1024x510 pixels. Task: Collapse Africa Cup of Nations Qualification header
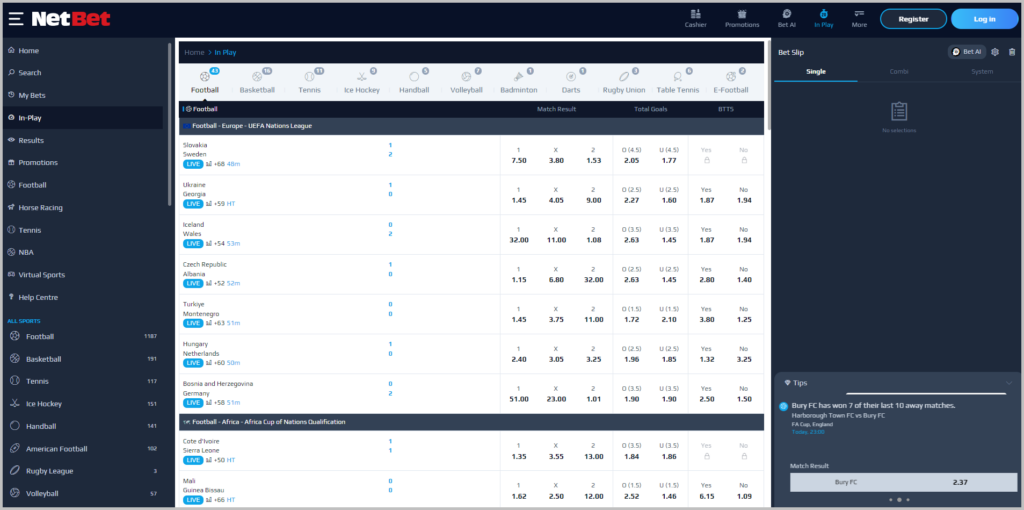click(471, 422)
